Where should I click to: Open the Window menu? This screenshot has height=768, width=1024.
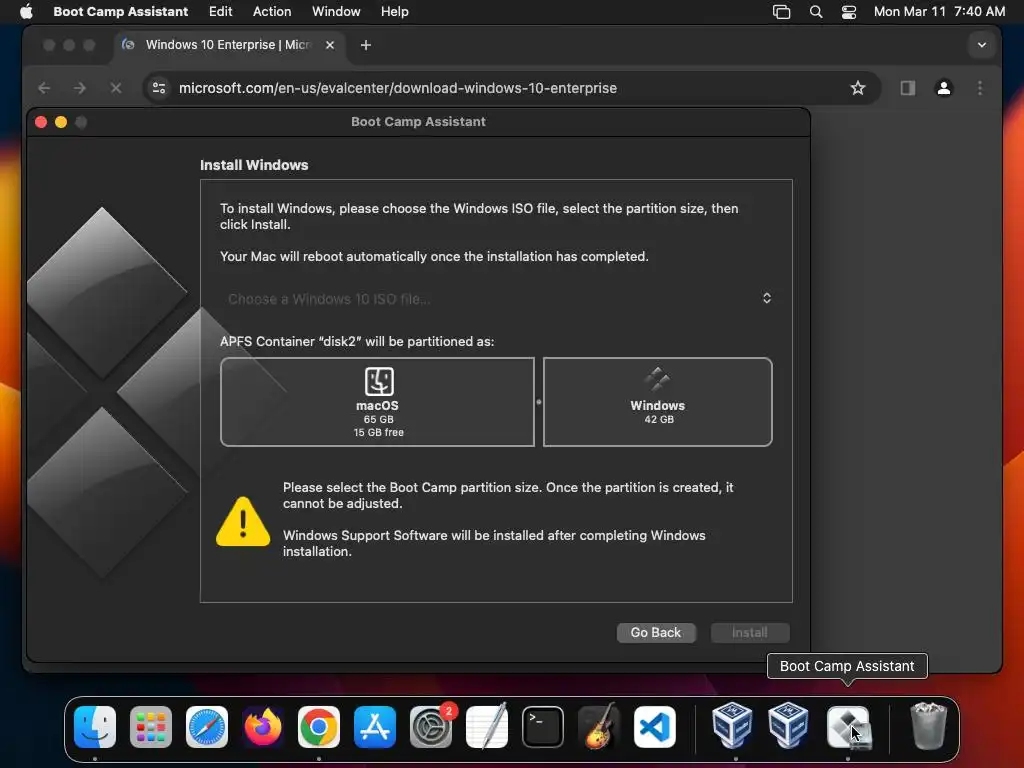pos(336,12)
